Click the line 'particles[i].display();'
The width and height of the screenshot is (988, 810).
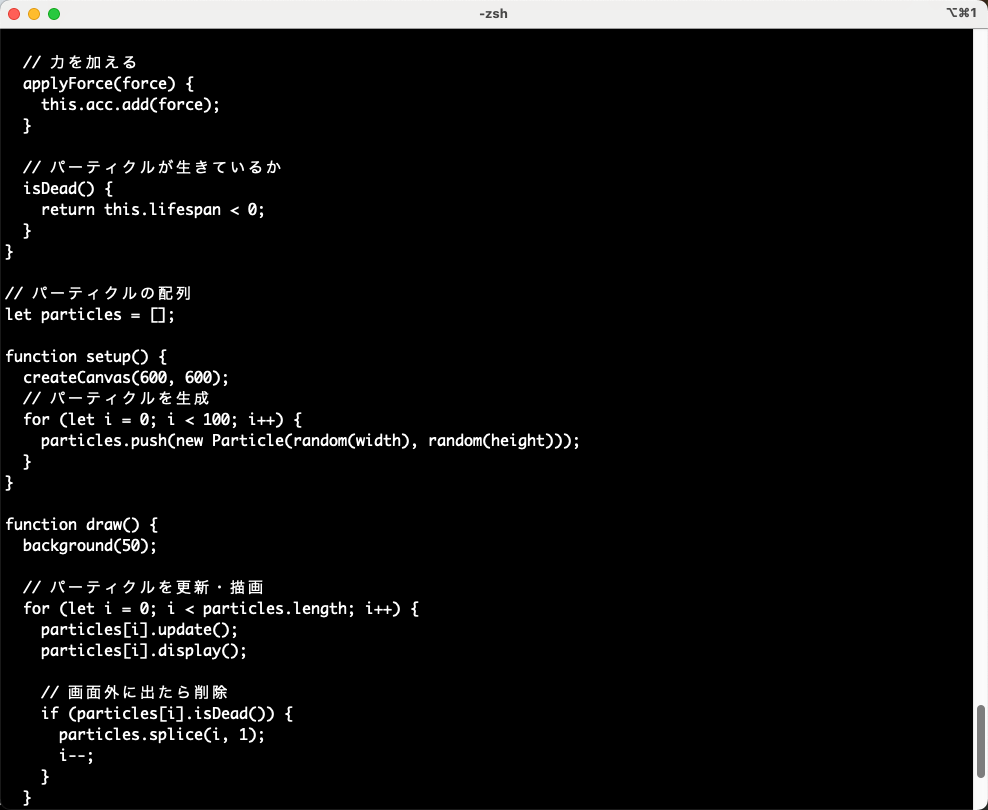point(144,651)
